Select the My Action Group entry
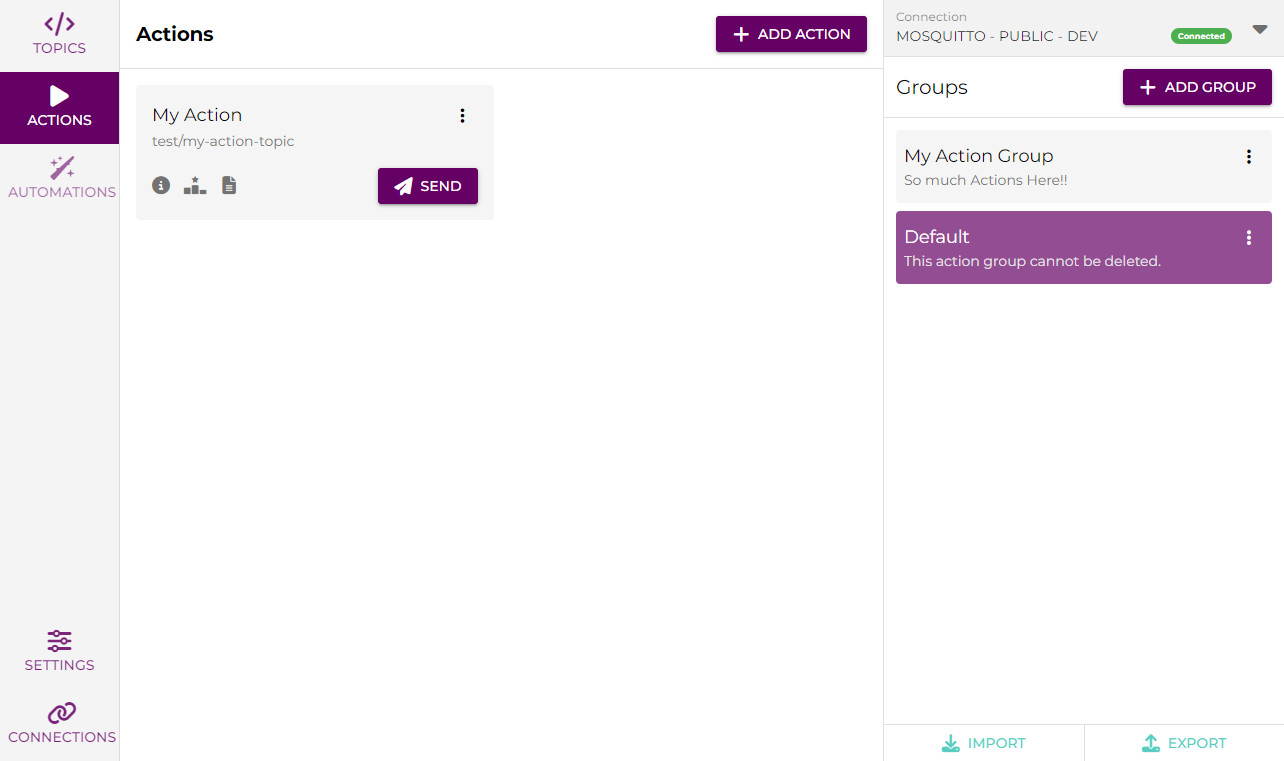 coord(1084,166)
